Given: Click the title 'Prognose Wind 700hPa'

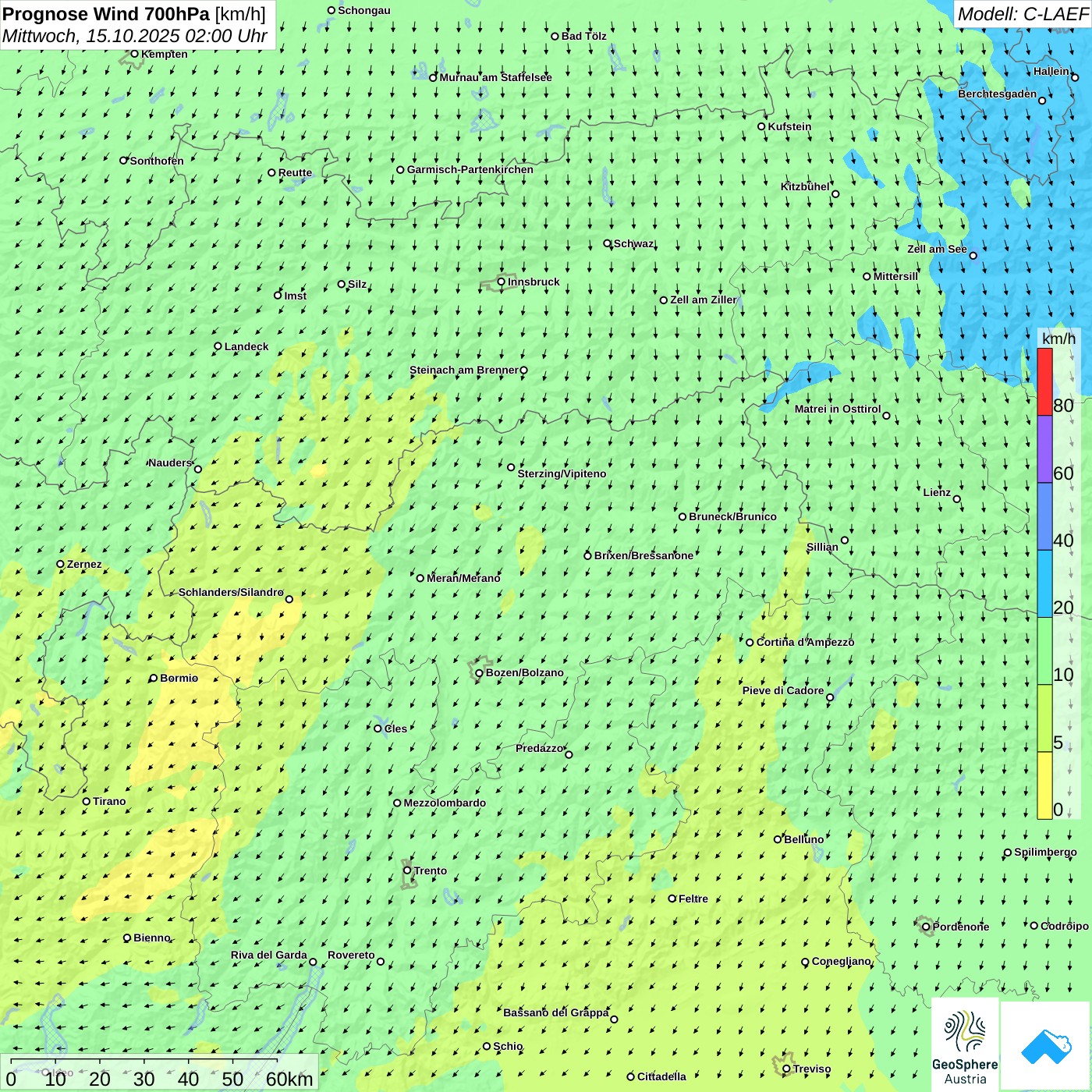Looking at the screenshot, I should 106,14.
